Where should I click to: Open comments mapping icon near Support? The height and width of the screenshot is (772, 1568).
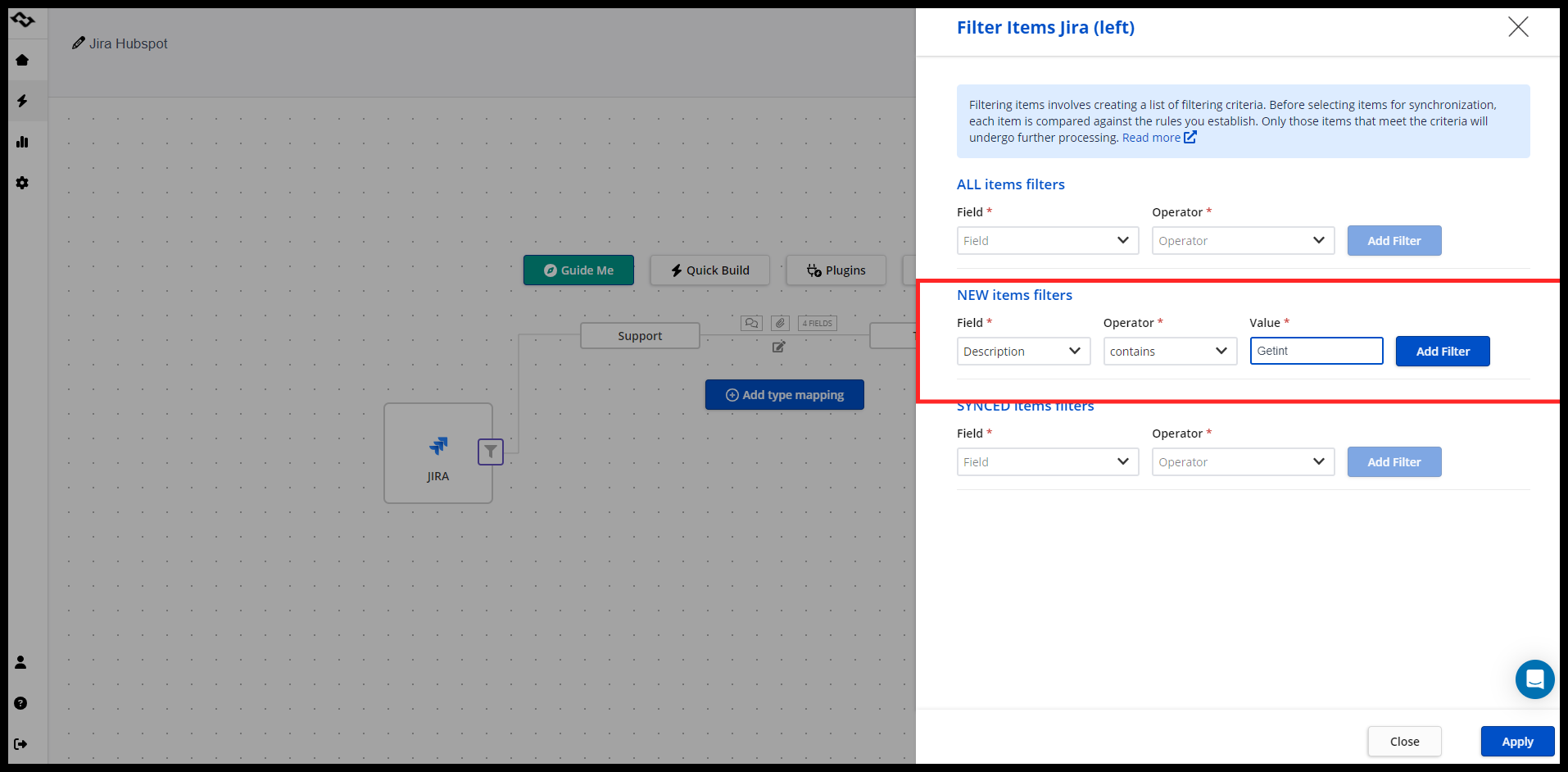coord(751,323)
